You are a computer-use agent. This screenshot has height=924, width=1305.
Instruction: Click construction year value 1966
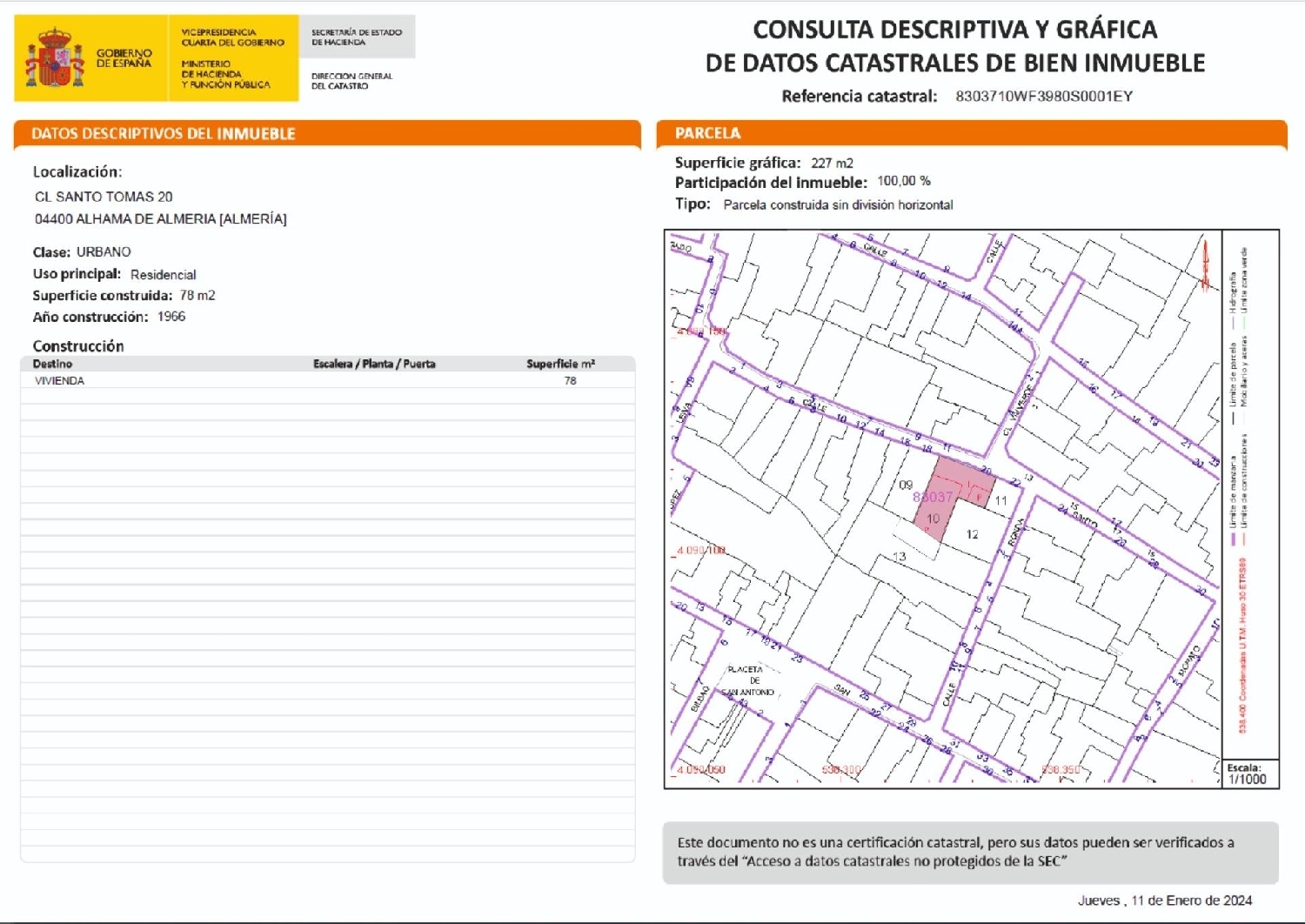(x=171, y=317)
